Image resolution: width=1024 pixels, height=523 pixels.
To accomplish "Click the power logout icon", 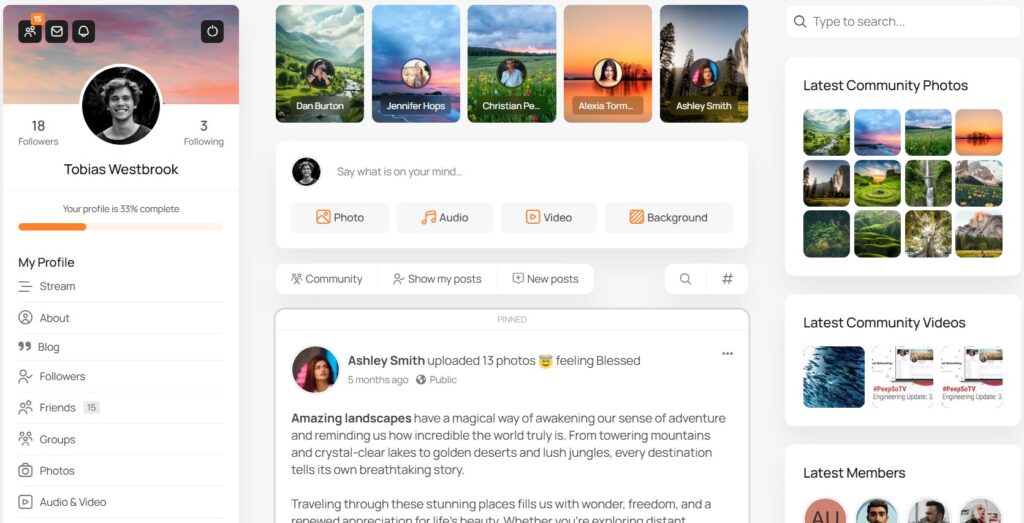I will click(212, 31).
